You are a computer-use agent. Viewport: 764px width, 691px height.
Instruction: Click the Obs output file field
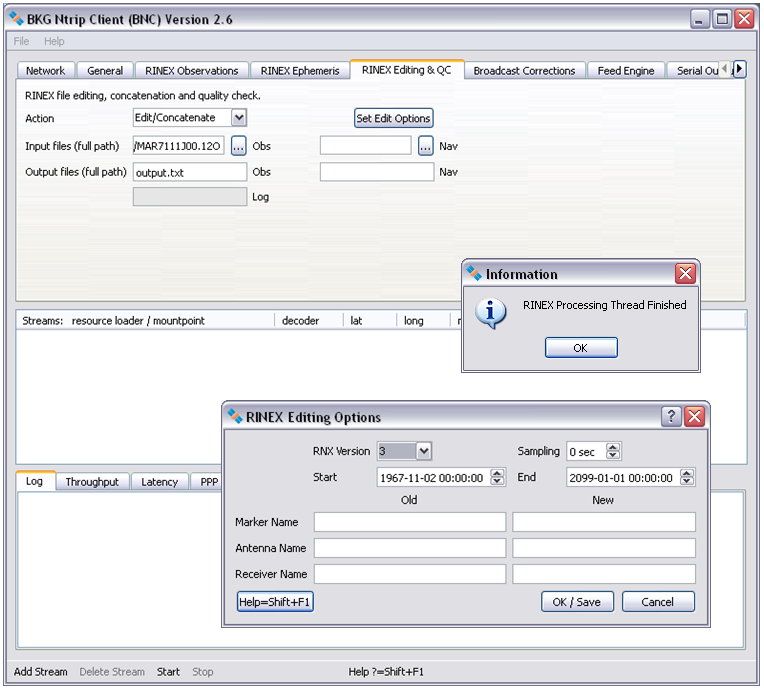(x=190, y=172)
